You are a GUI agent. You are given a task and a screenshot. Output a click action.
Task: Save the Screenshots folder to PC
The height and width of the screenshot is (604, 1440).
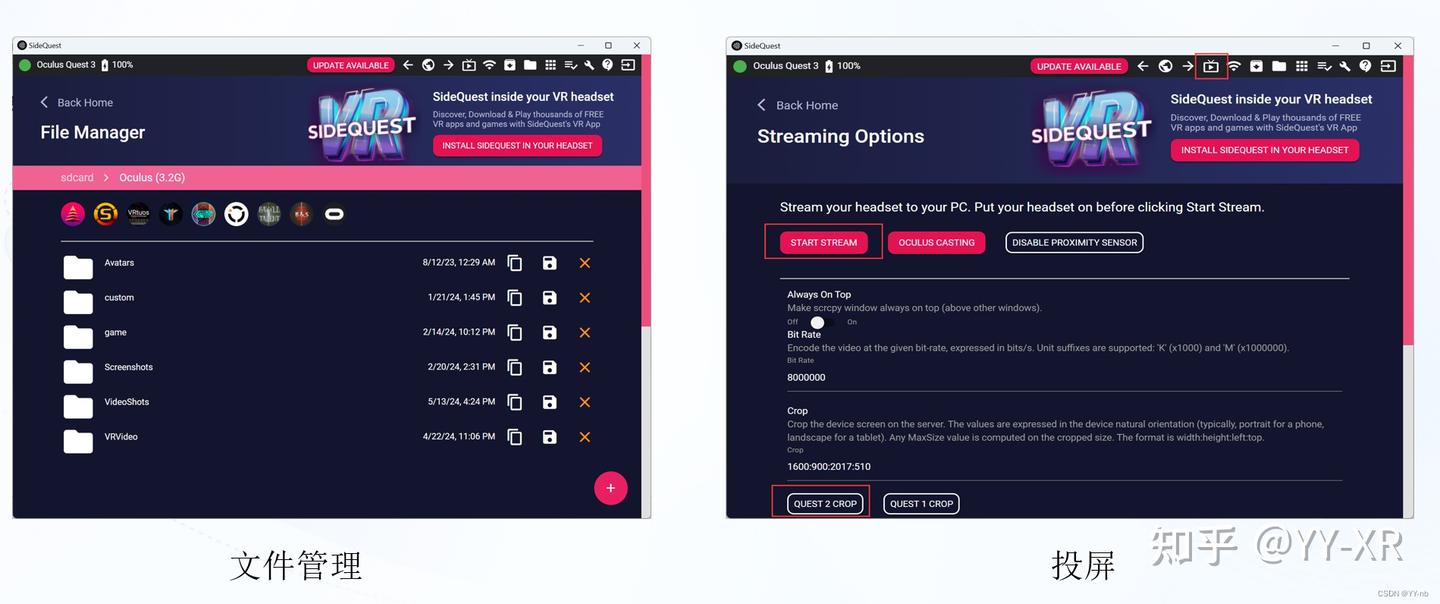549,367
